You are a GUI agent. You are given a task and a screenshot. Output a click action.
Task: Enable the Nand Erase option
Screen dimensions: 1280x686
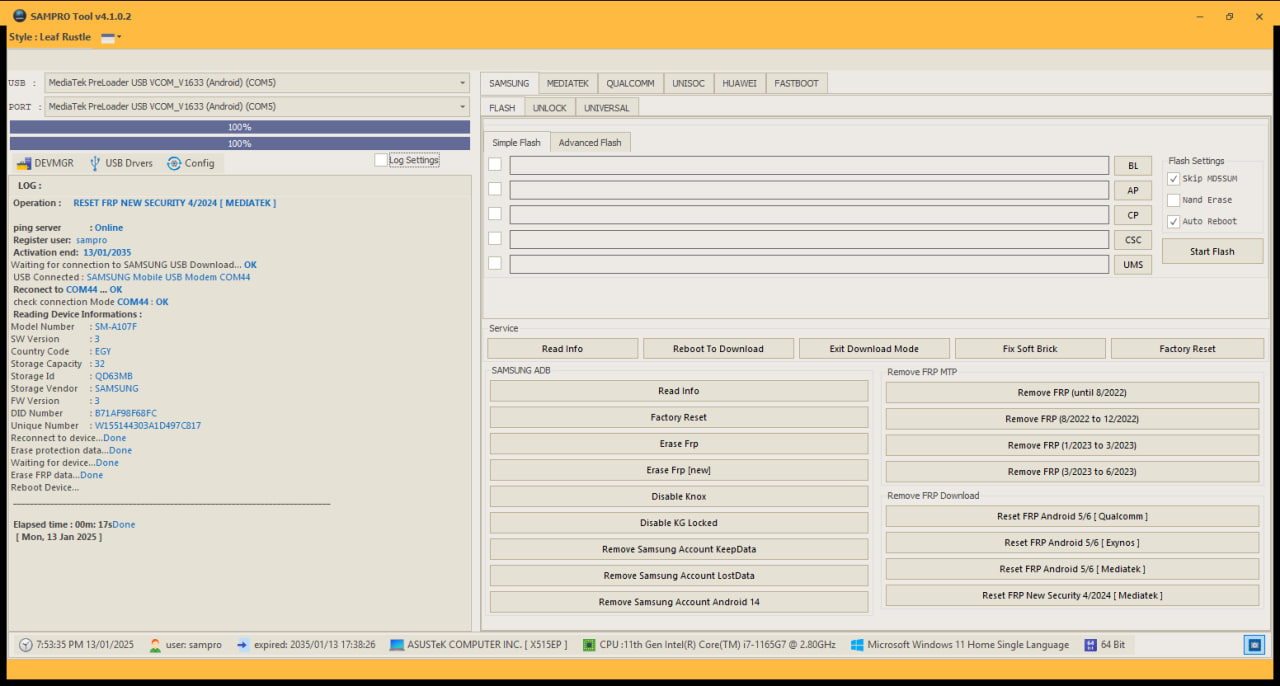coord(1174,200)
